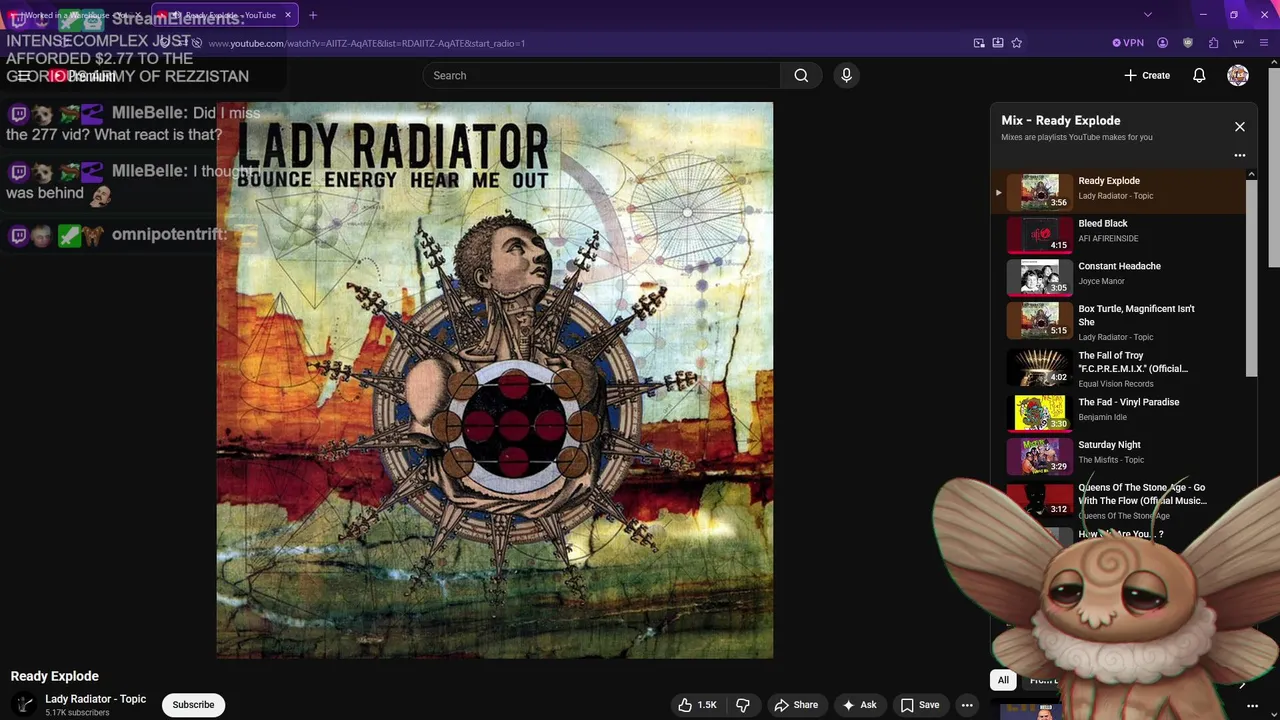Image resolution: width=1280 pixels, height=720 pixels.
Task: Play Bleed Black from the mix
Action: pos(1118,234)
